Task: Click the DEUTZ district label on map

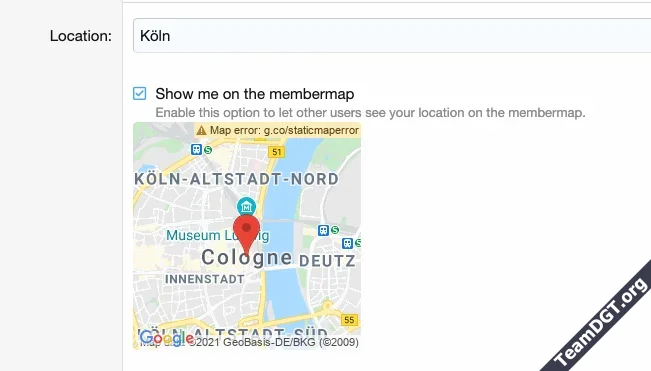Action: tap(327, 261)
